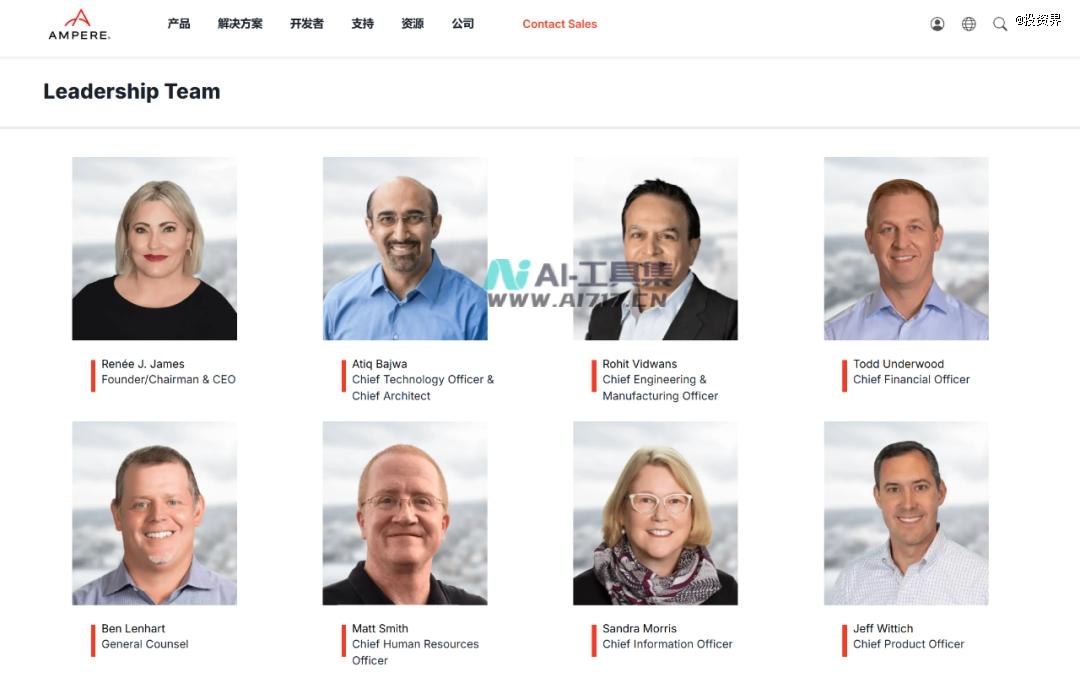Image resolution: width=1080 pixels, height=678 pixels.
Task: Select Jeff Wittich portrait photo
Action: pyautogui.click(x=906, y=513)
